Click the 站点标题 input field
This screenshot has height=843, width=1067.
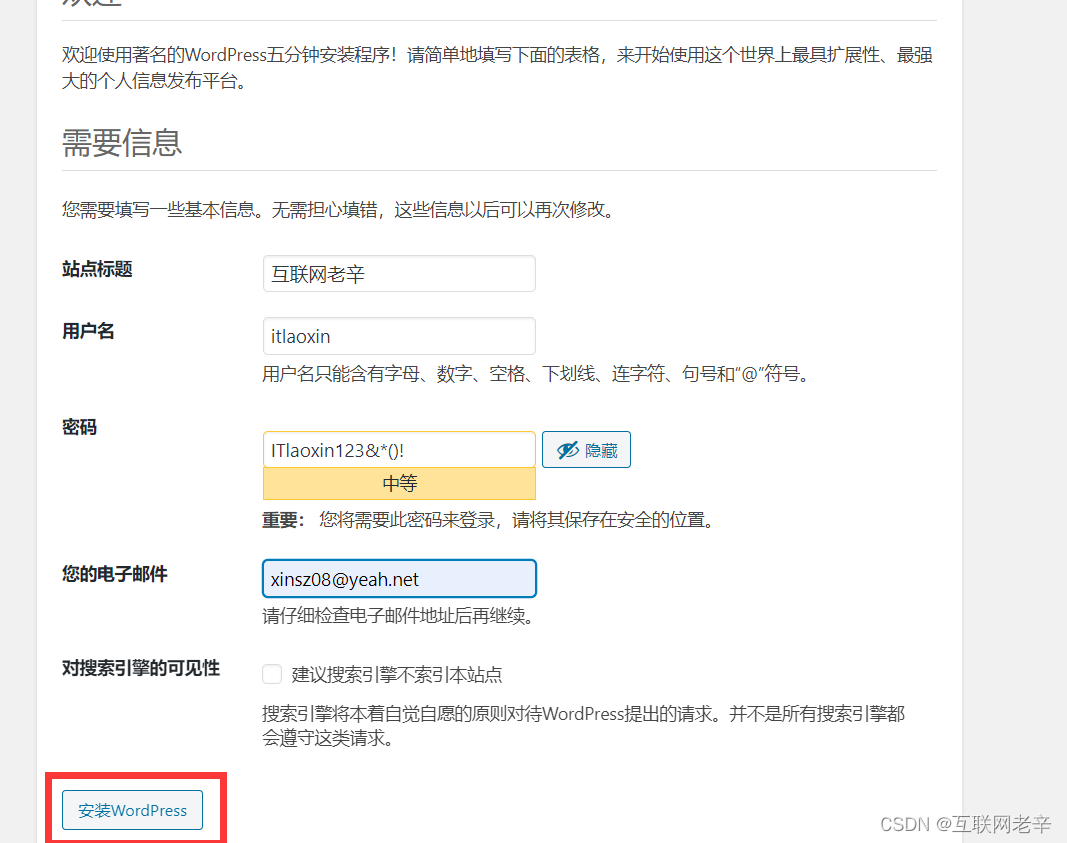(399, 274)
